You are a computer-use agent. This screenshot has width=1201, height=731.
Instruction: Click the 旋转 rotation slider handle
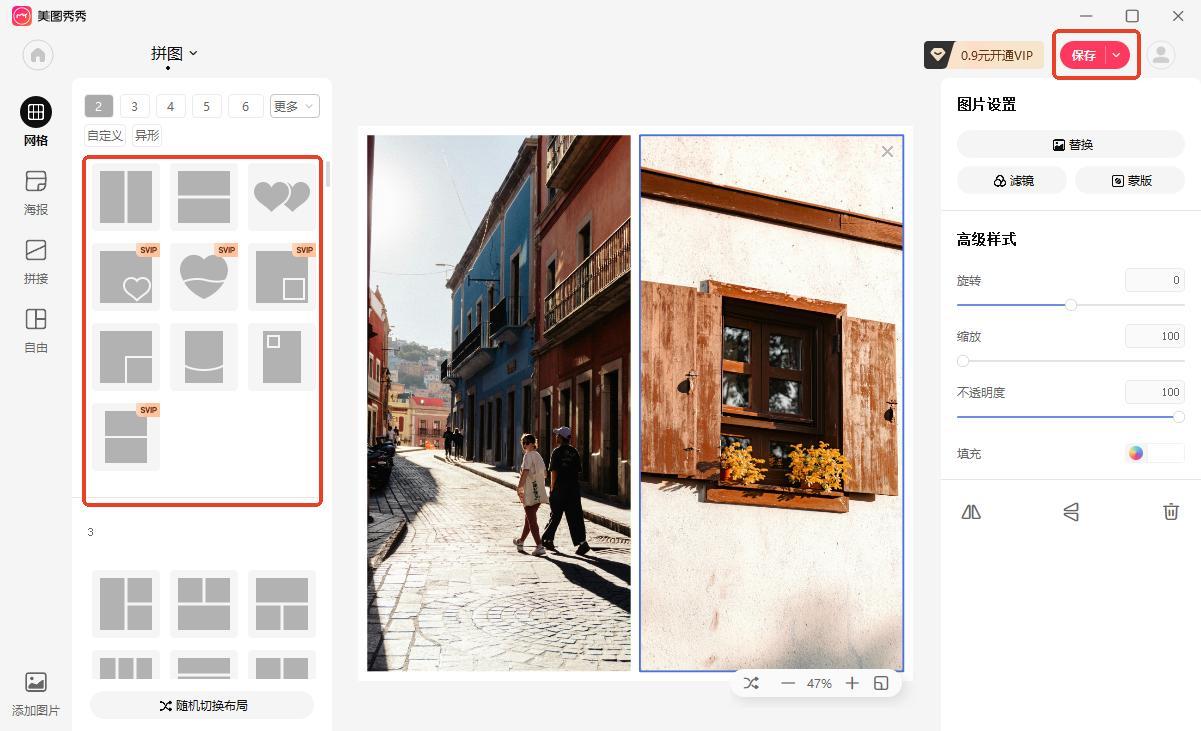[1070, 305]
